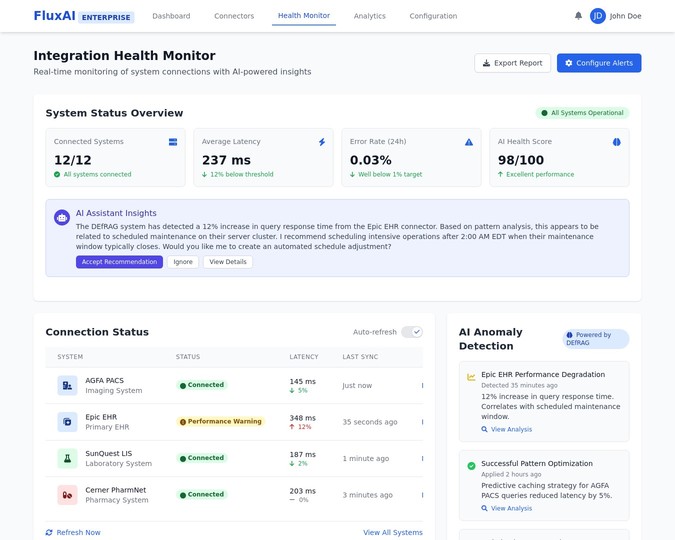This screenshot has height=540, width=675.
Task: Select the Health Monitor tab
Action: tap(304, 16)
